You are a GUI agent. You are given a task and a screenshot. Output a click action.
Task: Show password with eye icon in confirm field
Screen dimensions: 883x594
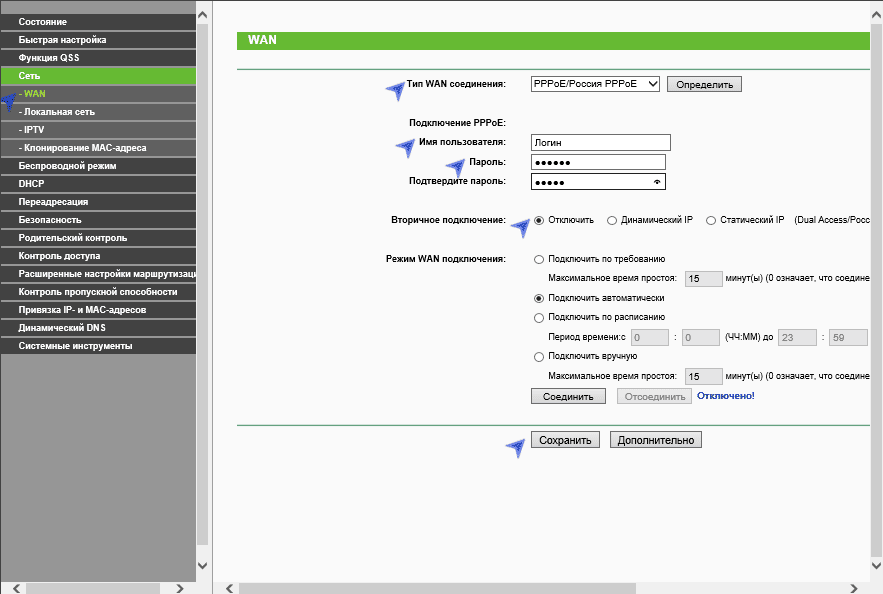657,182
